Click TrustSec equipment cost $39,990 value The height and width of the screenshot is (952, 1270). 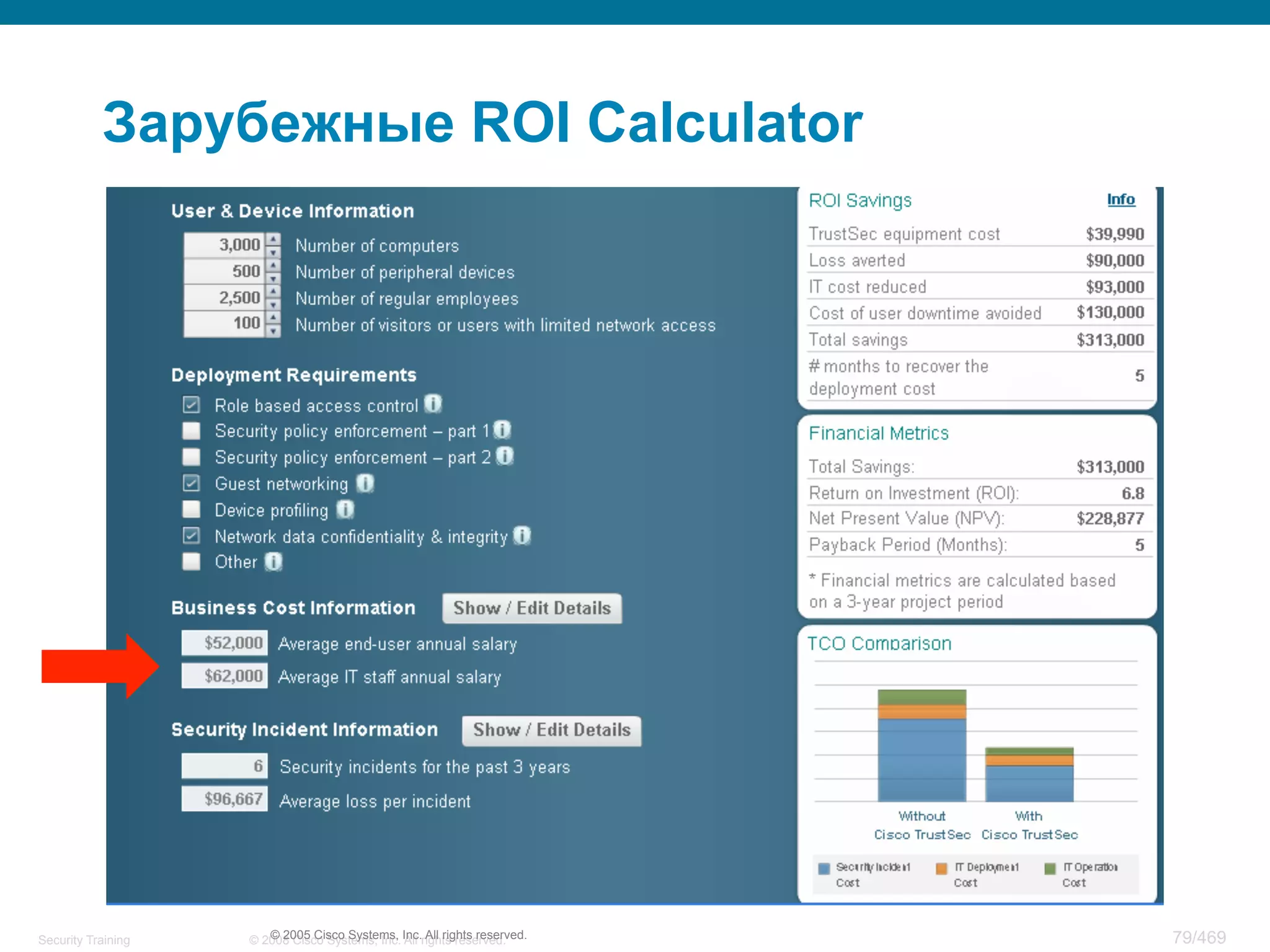tap(1115, 234)
